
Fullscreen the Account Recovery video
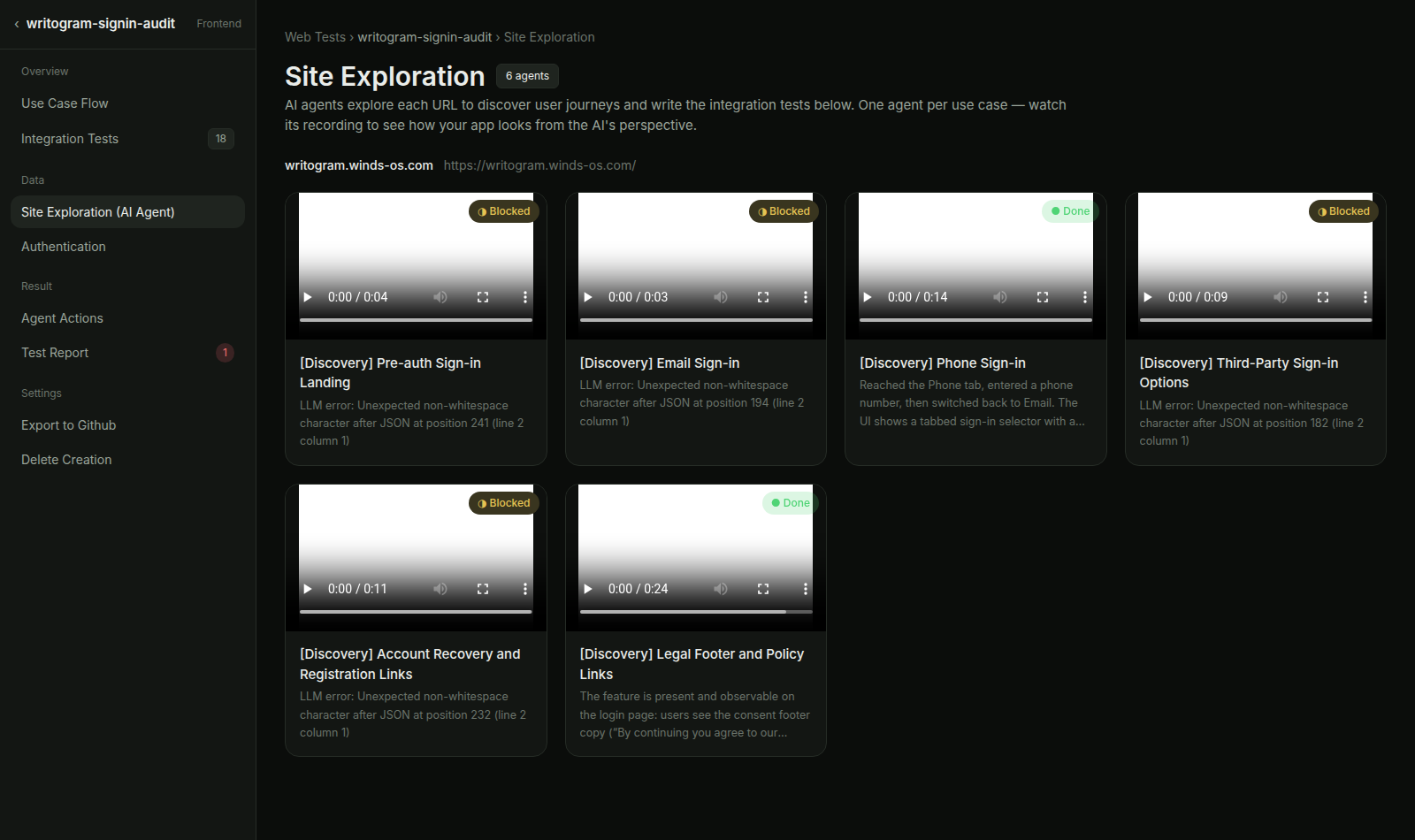(x=483, y=589)
